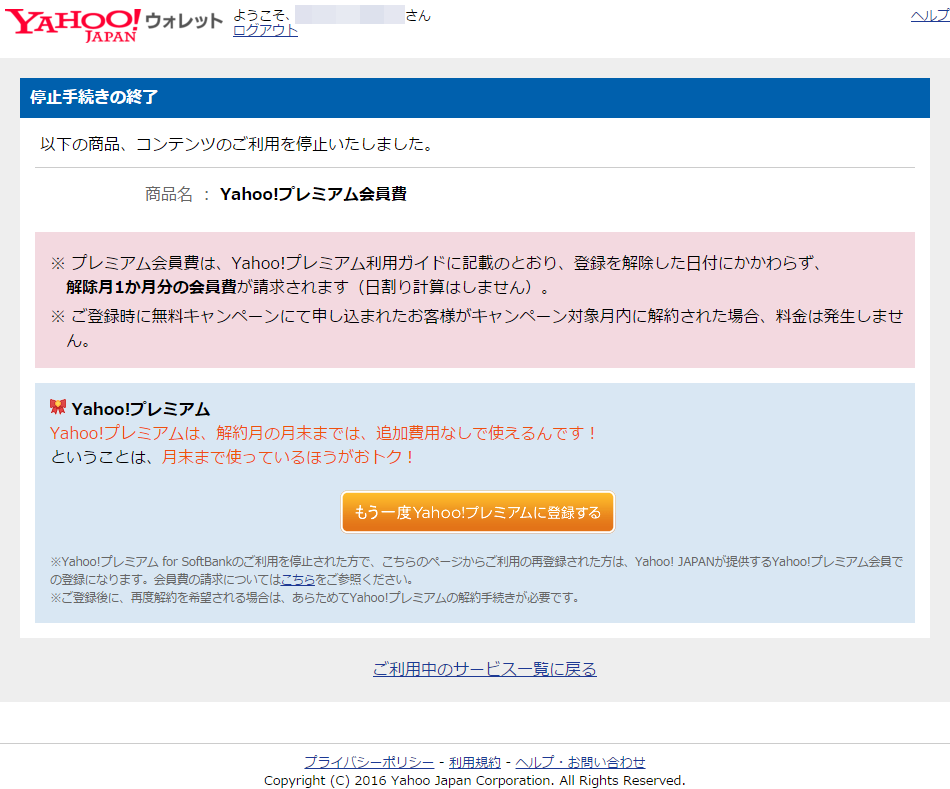Viewport: 950px width, 789px height.
Task: Open the ヘルプ・お問い合わせ footer link
Action: click(580, 762)
